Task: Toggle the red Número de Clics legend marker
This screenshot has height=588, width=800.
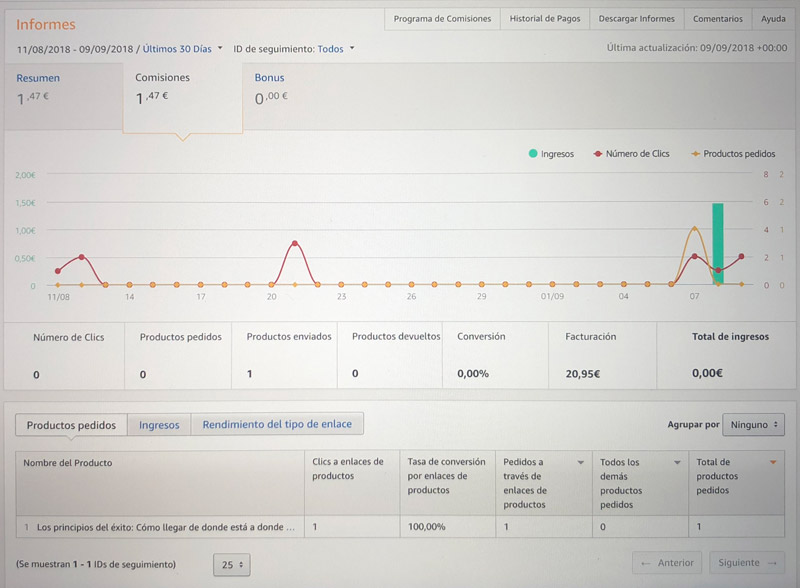Action: pos(598,154)
